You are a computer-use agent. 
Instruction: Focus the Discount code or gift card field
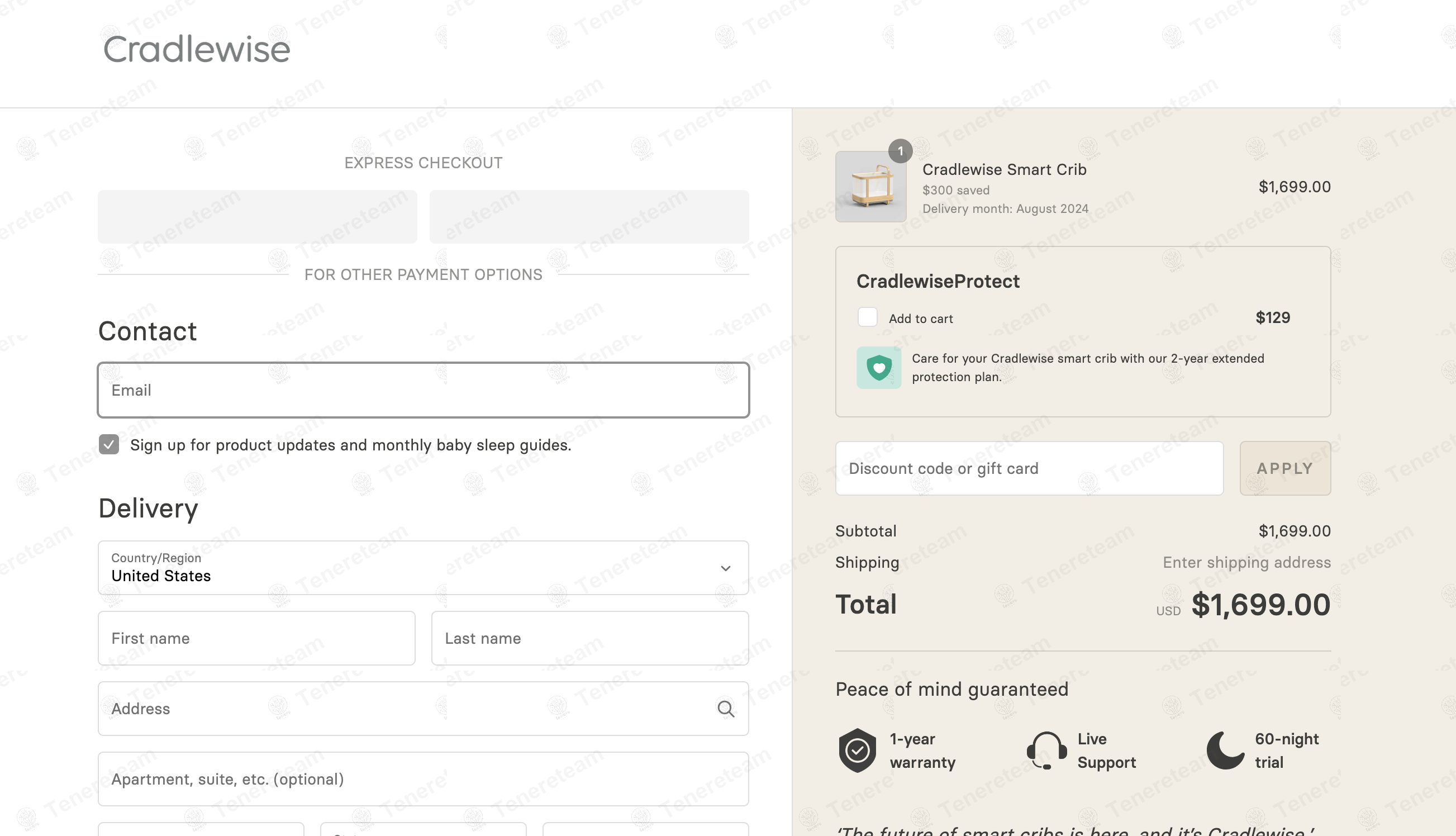tap(1029, 468)
